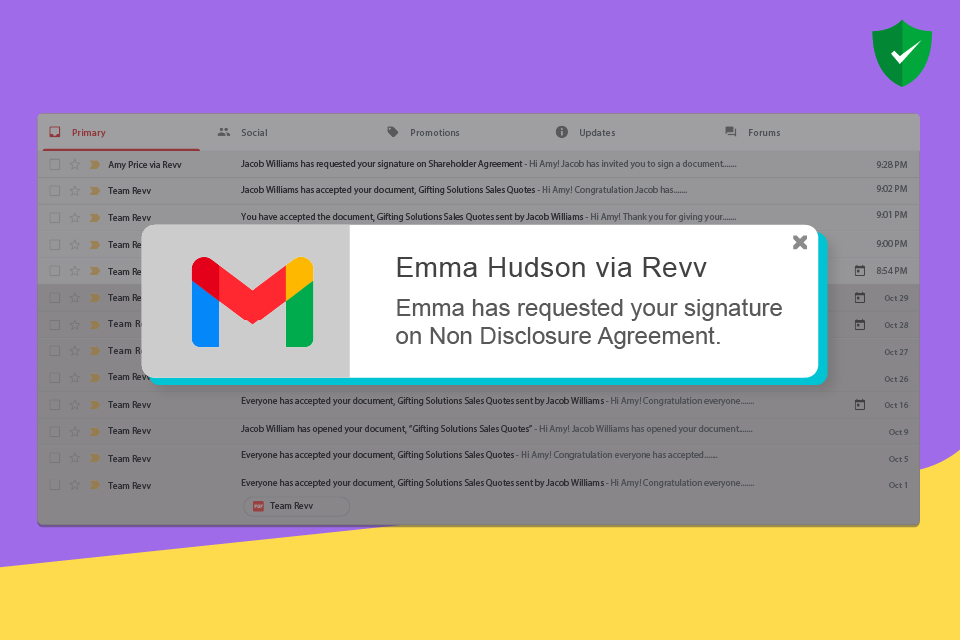Viewport: 960px width, 640px height.
Task: Click the Social people icon
Action: 224,132
